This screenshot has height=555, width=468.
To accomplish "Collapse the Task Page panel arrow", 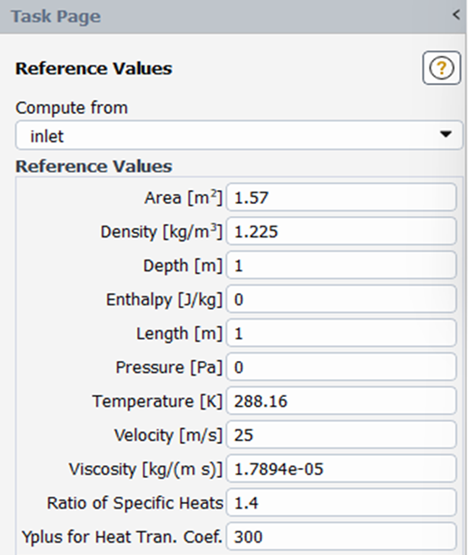I will click(x=456, y=15).
